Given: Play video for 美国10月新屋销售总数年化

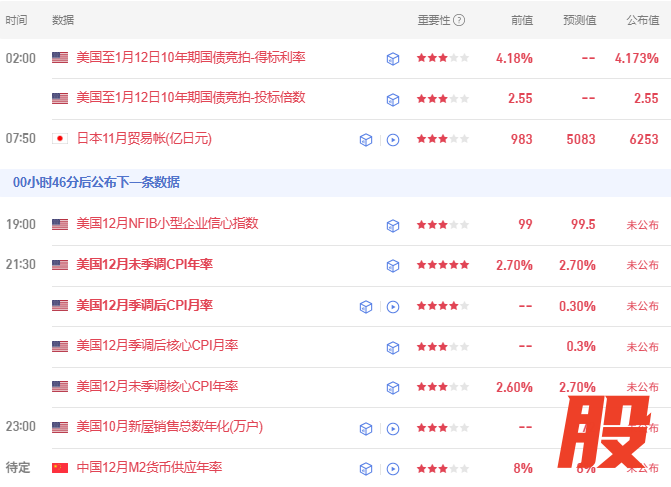Looking at the screenshot, I should tap(393, 429).
